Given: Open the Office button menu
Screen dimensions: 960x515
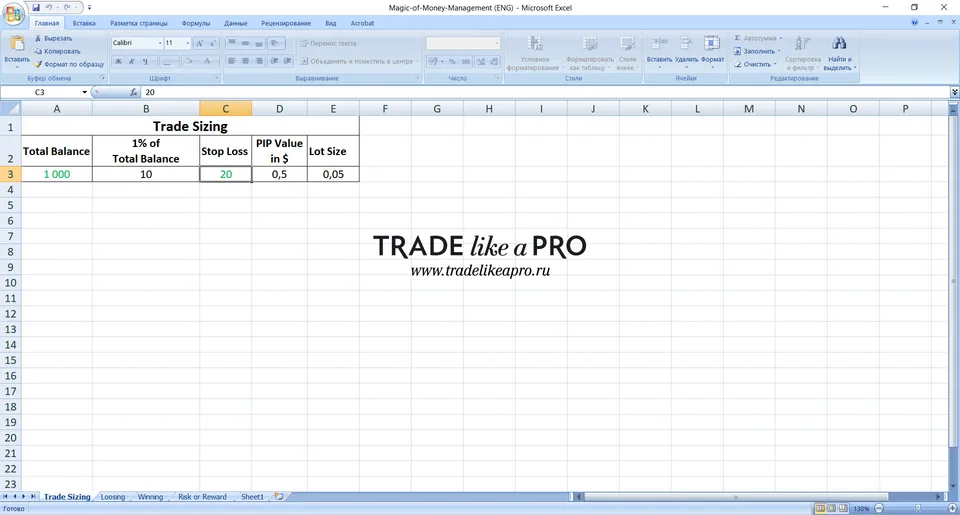Looking at the screenshot, I should [13, 13].
